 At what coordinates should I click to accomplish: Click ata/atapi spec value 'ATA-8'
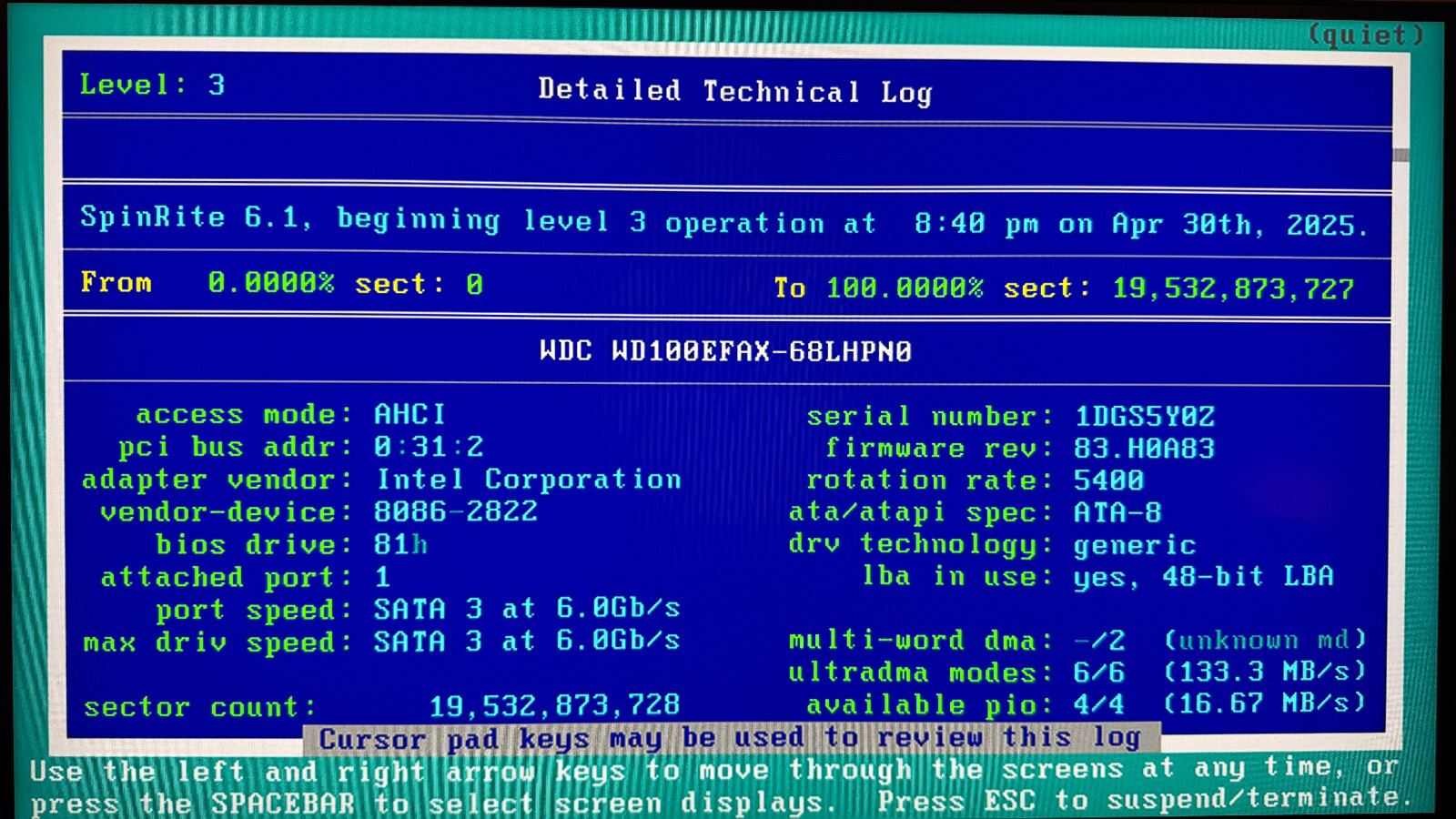[x=1117, y=512]
